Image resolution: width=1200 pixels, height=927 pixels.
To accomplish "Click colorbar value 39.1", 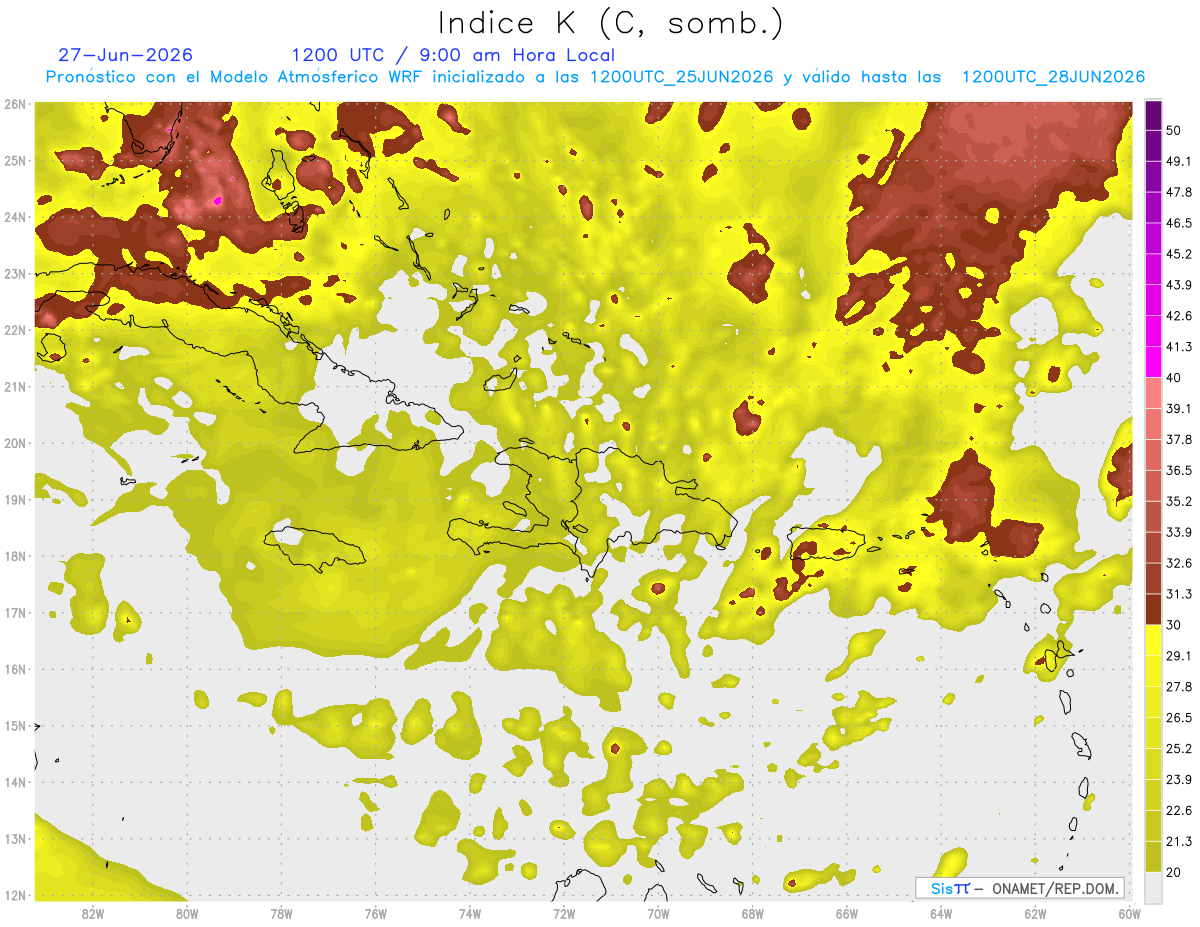I will click(x=1179, y=409).
